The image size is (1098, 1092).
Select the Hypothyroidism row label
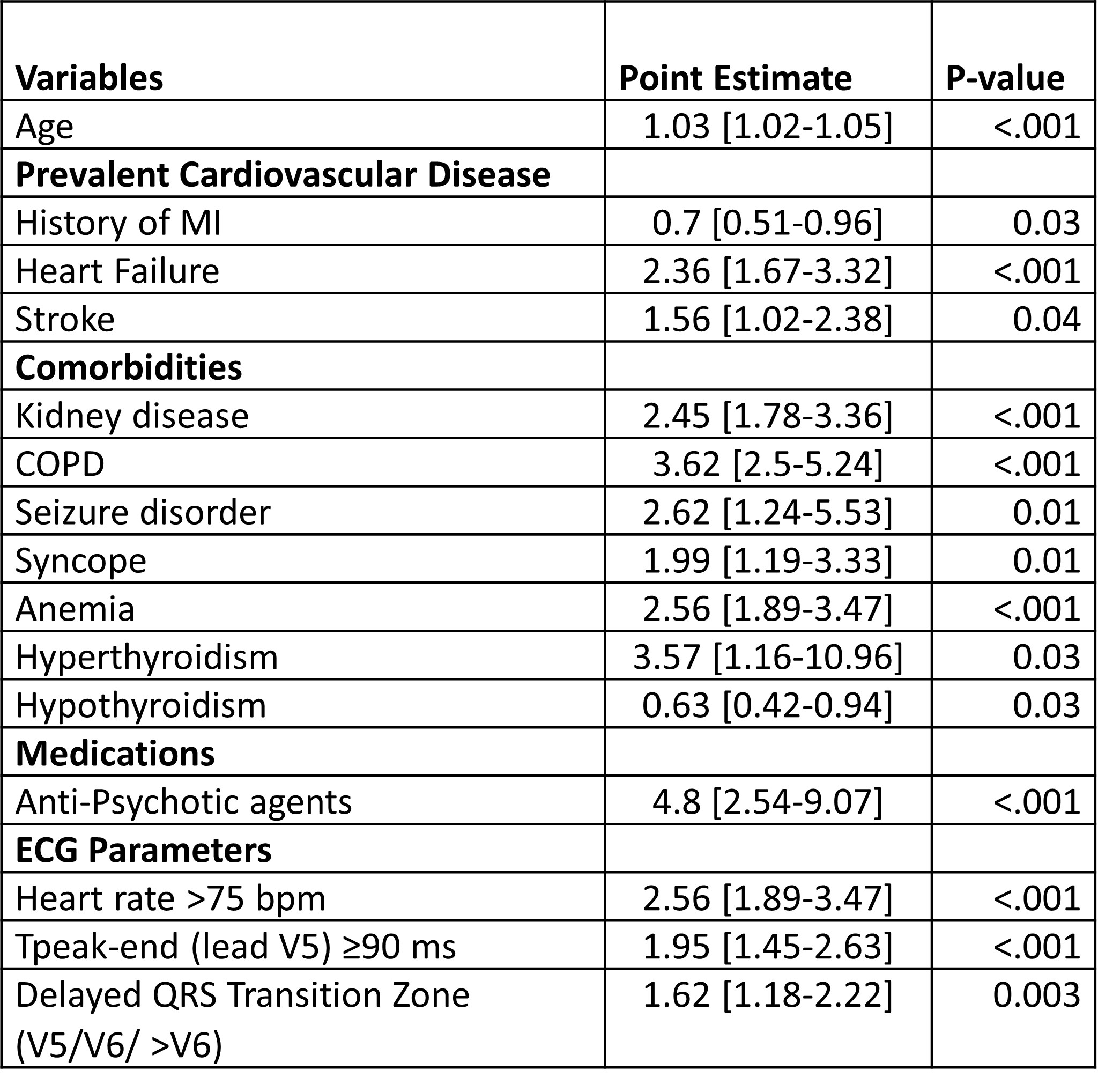coord(141,706)
